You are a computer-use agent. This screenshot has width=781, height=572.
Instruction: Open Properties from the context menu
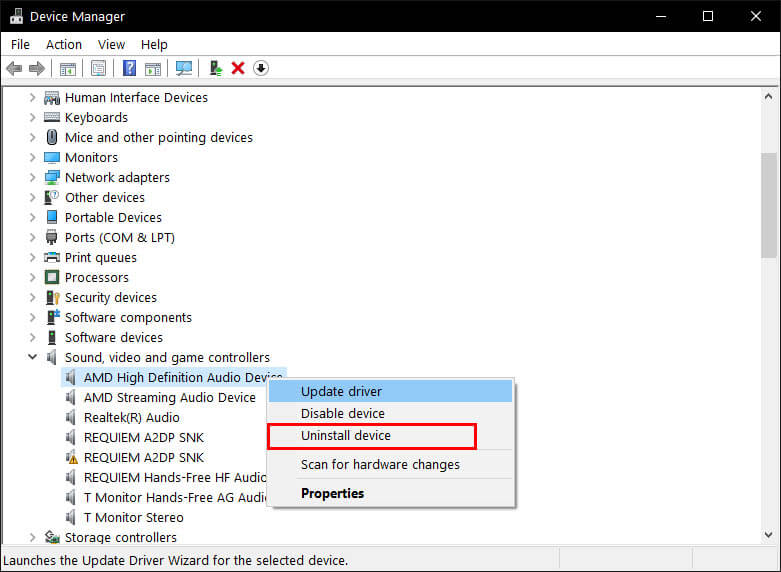click(x=390, y=493)
